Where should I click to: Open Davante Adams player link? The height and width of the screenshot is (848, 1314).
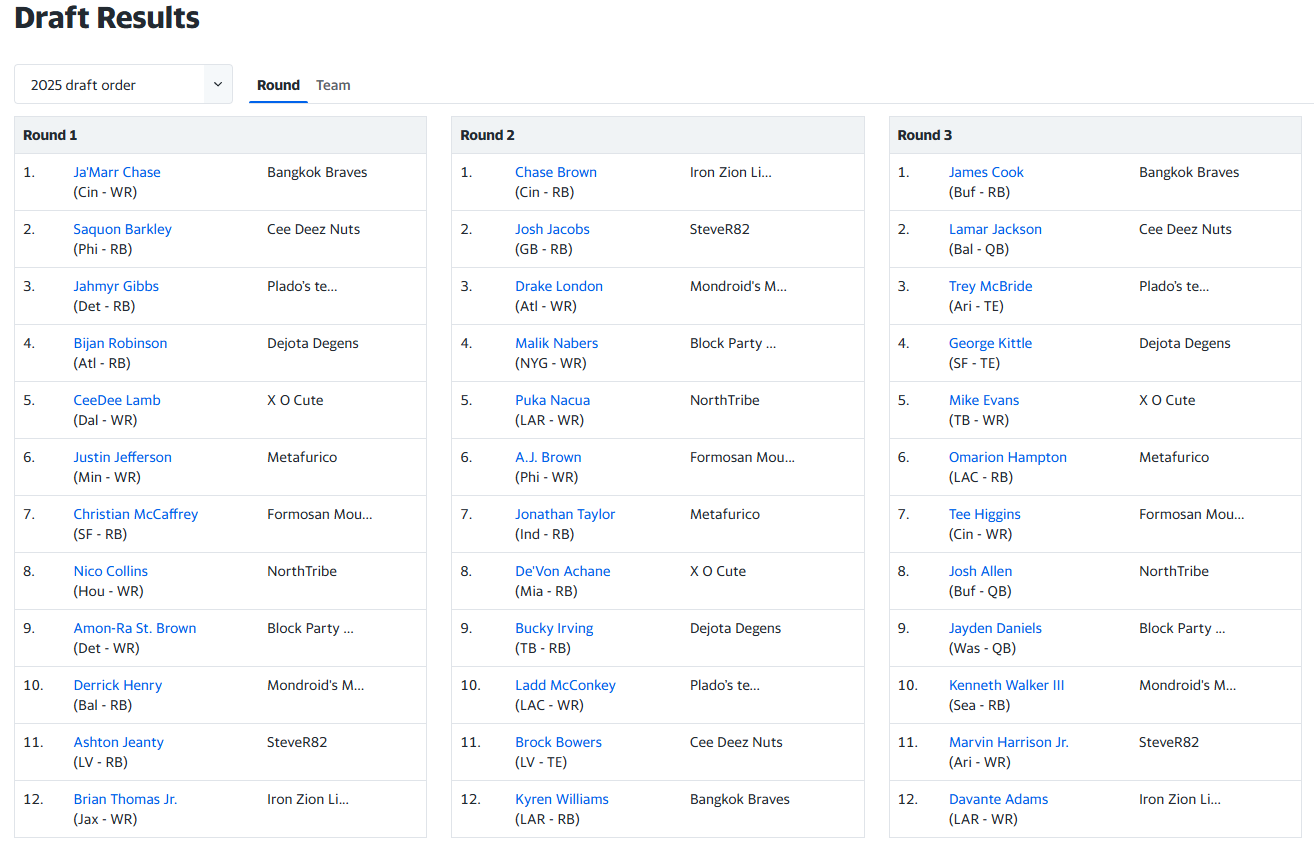999,799
